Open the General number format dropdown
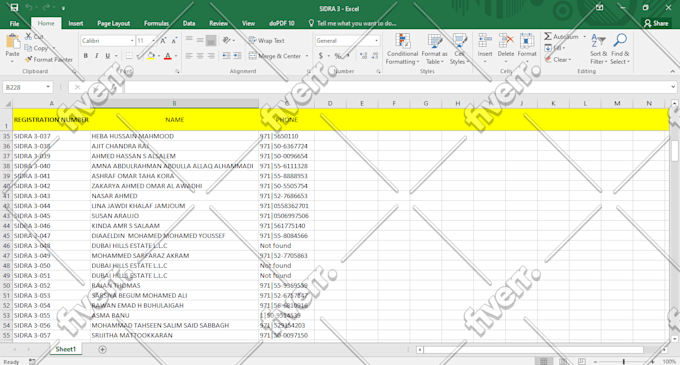The image size is (680, 365). click(376, 41)
